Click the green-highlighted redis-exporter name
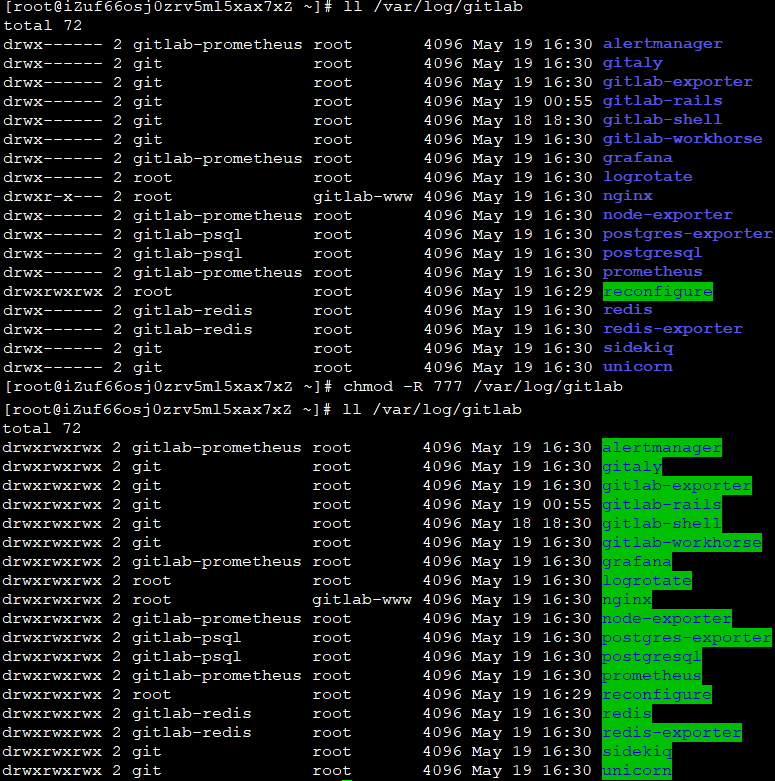The width and height of the screenshot is (775, 781). (x=671, y=733)
